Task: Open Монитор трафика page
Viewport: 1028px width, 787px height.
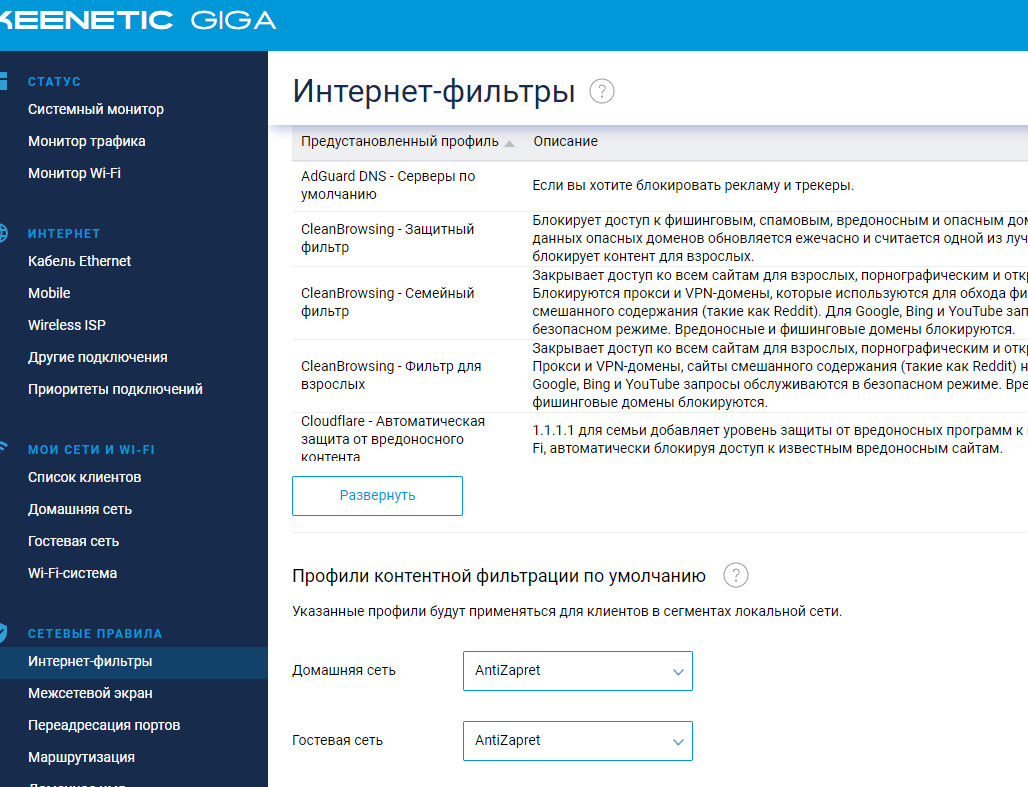Action: coord(87,142)
